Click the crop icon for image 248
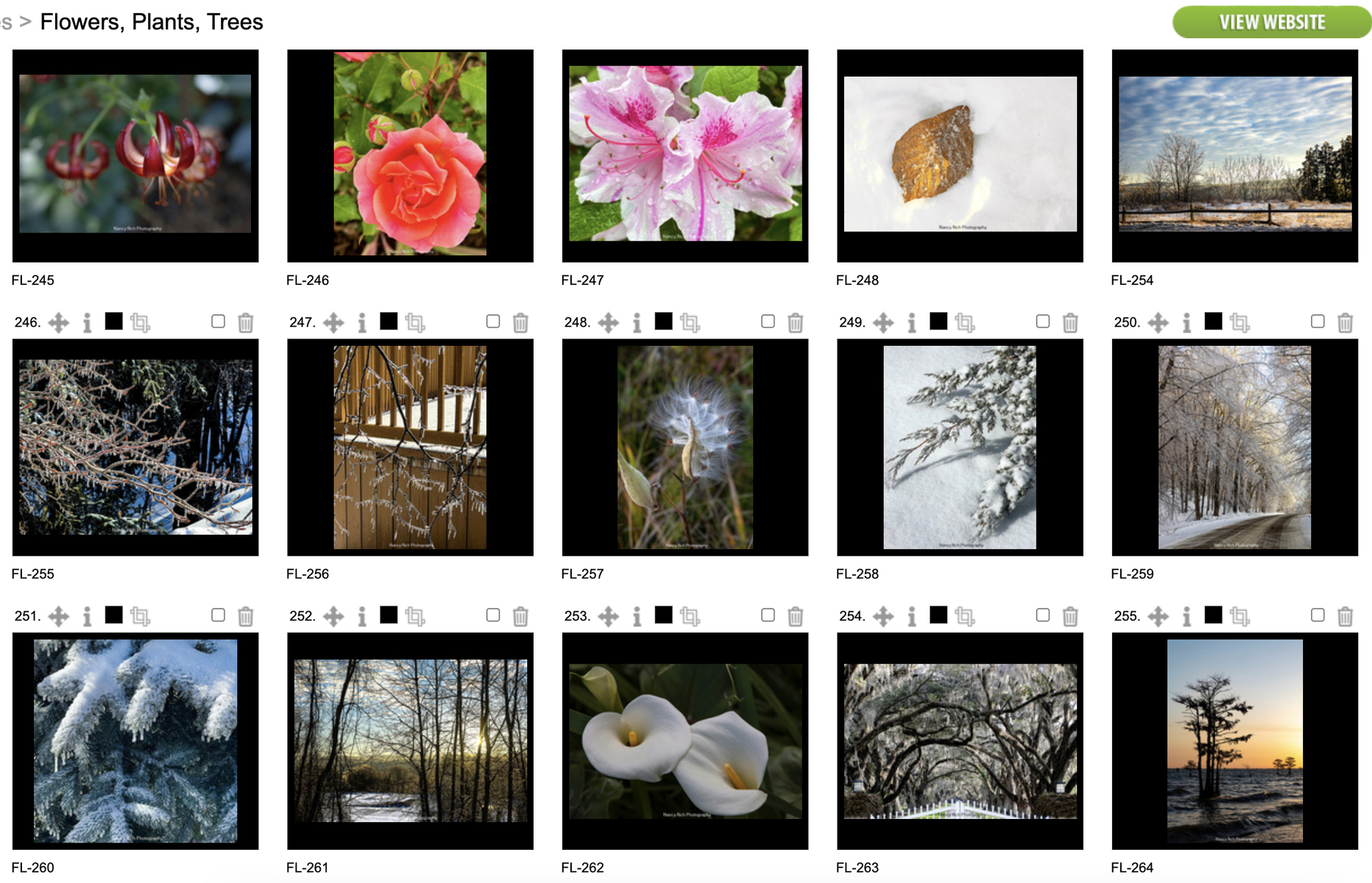 pyautogui.click(x=690, y=322)
